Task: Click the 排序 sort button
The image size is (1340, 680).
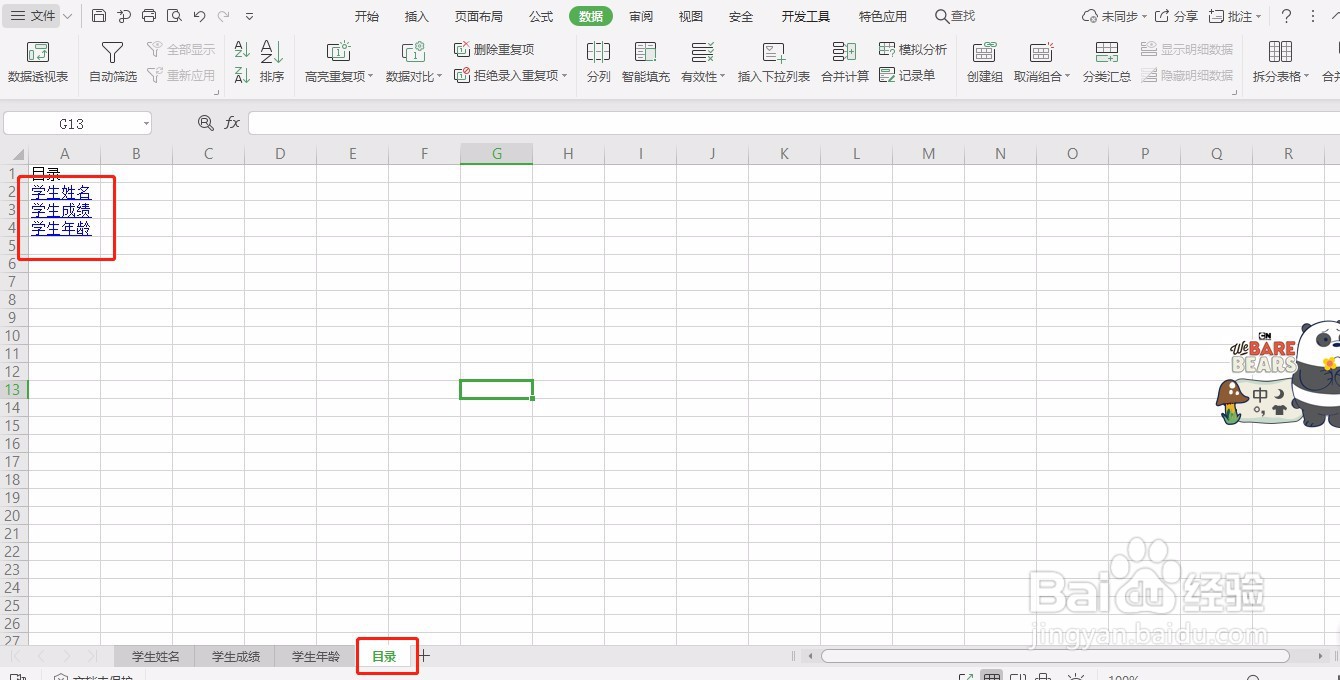Action: tap(272, 62)
